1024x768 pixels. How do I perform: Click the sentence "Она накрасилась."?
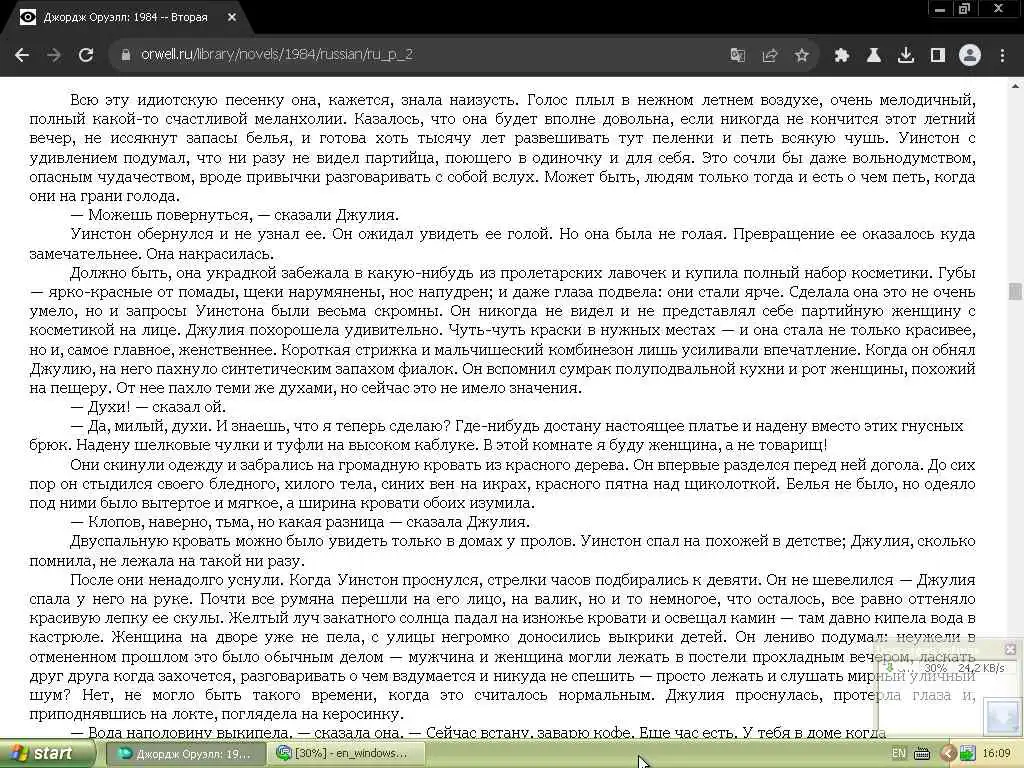click(x=210, y=253)
